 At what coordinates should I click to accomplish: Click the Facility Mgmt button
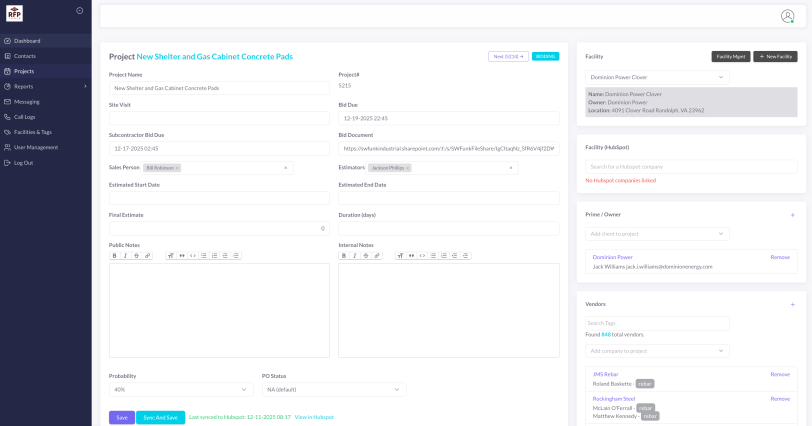tap(731, 56)
